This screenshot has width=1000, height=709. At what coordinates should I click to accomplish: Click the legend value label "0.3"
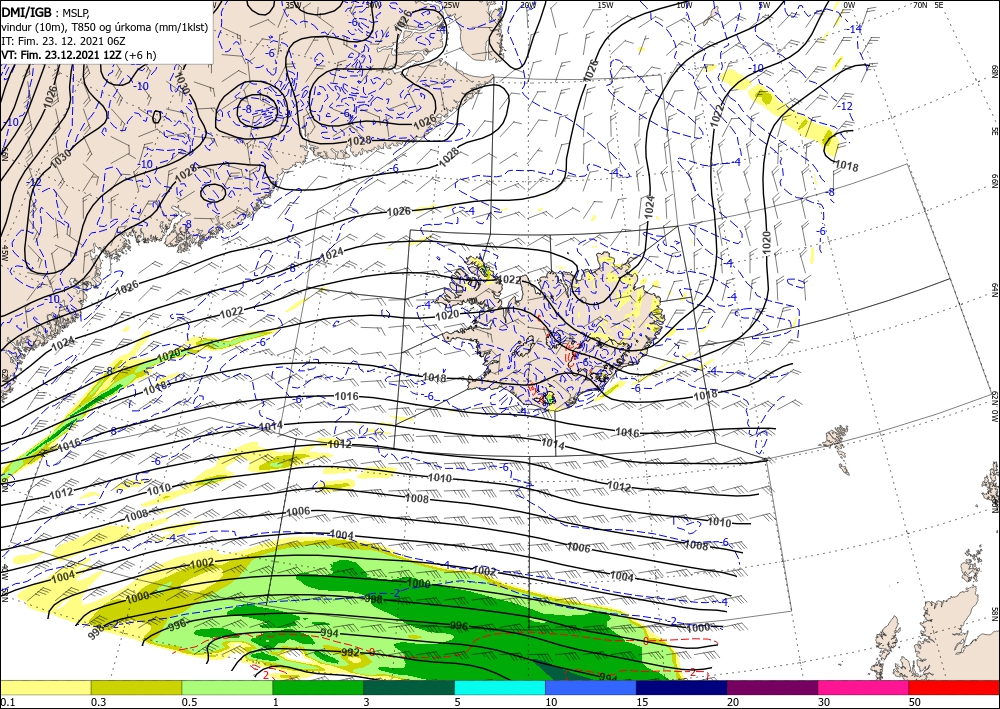(x=98, y=702)
